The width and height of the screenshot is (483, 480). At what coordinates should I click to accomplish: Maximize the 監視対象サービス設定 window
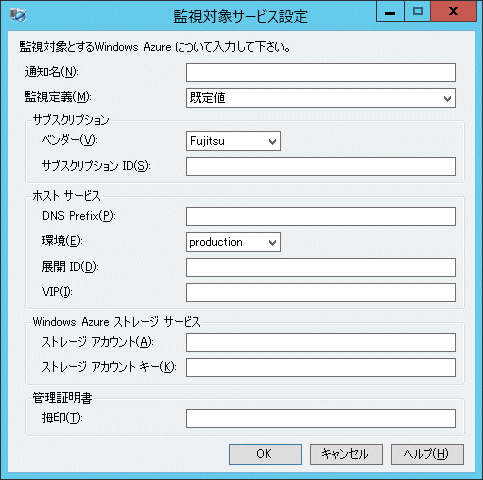tap(418, 12)
